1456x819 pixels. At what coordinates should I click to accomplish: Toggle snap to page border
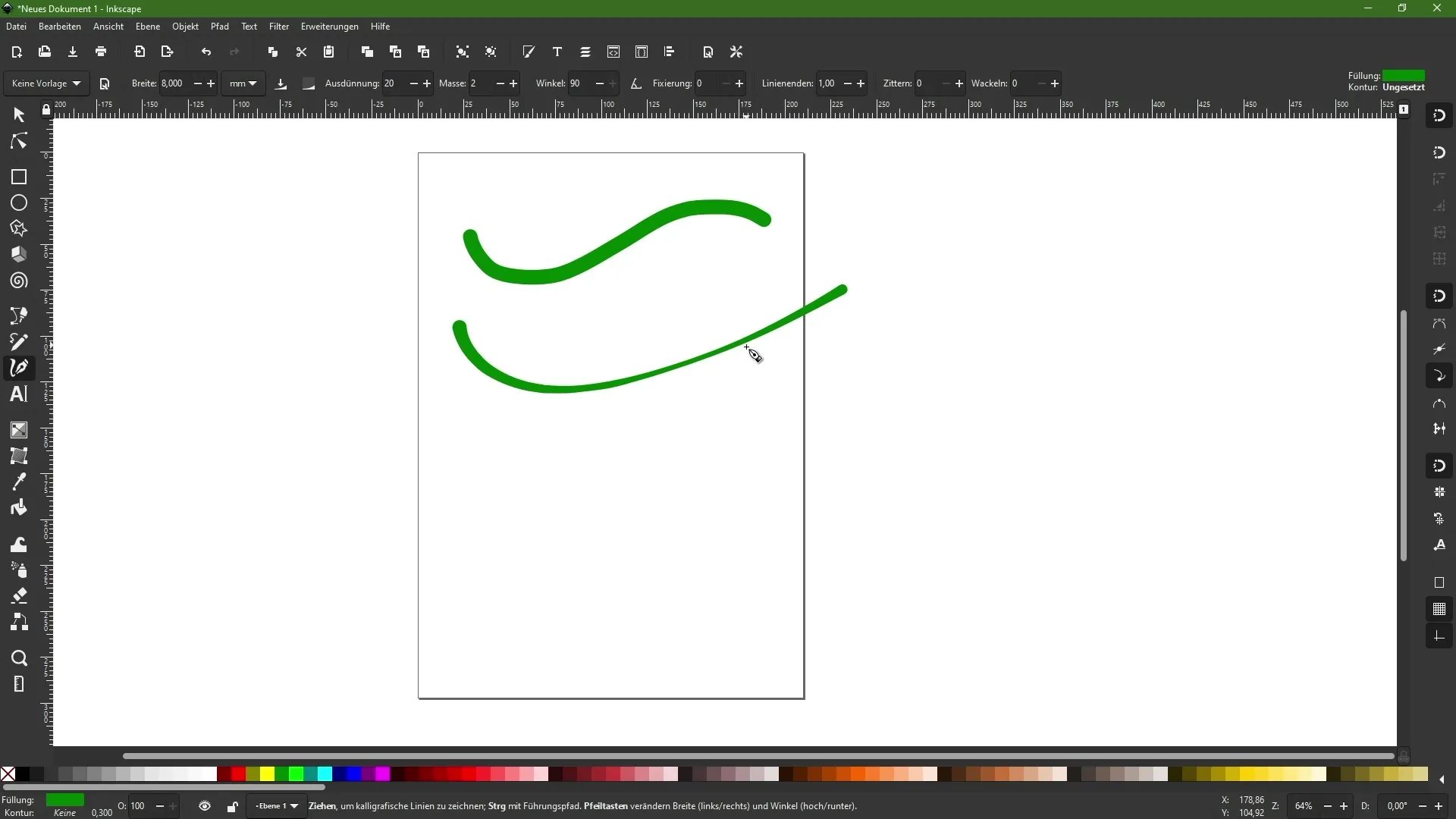(1439, 582)
